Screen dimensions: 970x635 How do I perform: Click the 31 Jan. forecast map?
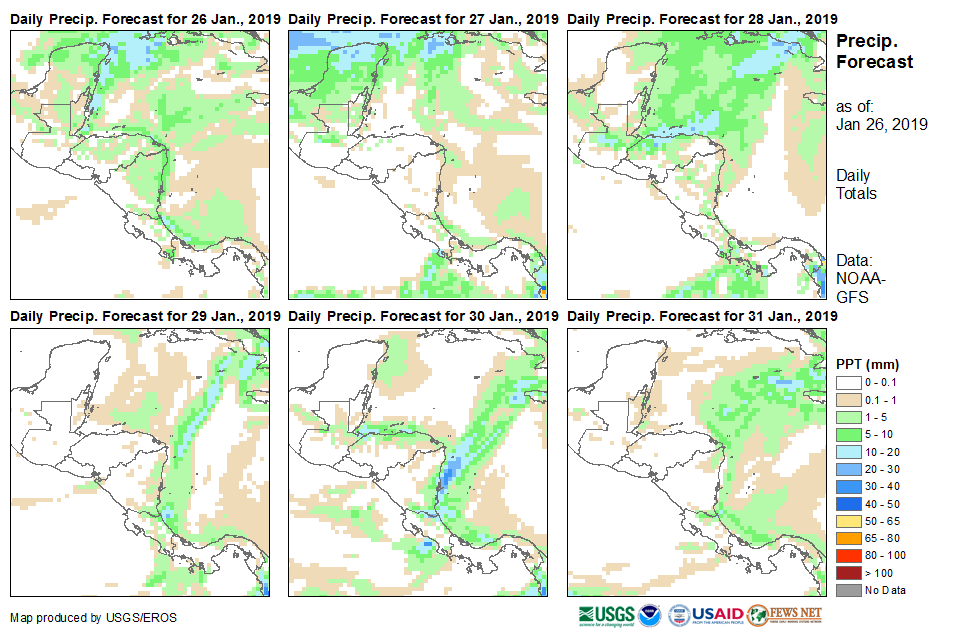[697, 461]
